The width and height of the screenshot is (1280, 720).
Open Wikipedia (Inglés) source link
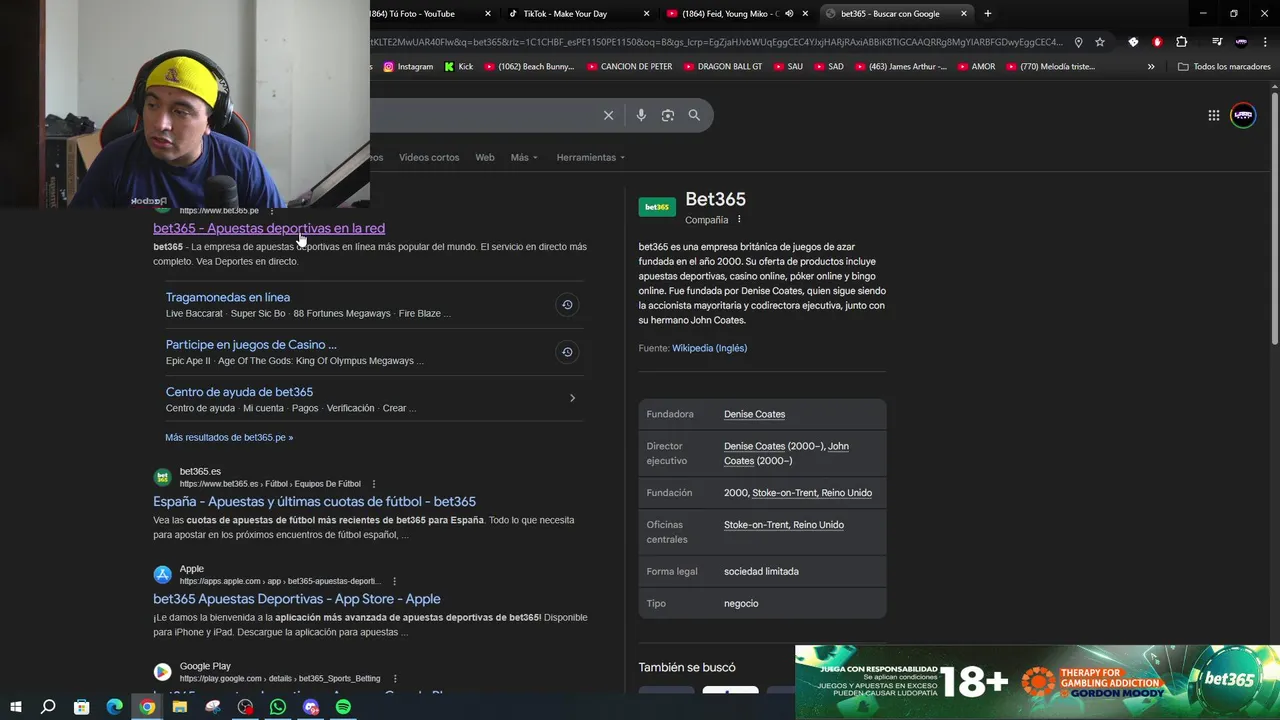coord(709,348)
